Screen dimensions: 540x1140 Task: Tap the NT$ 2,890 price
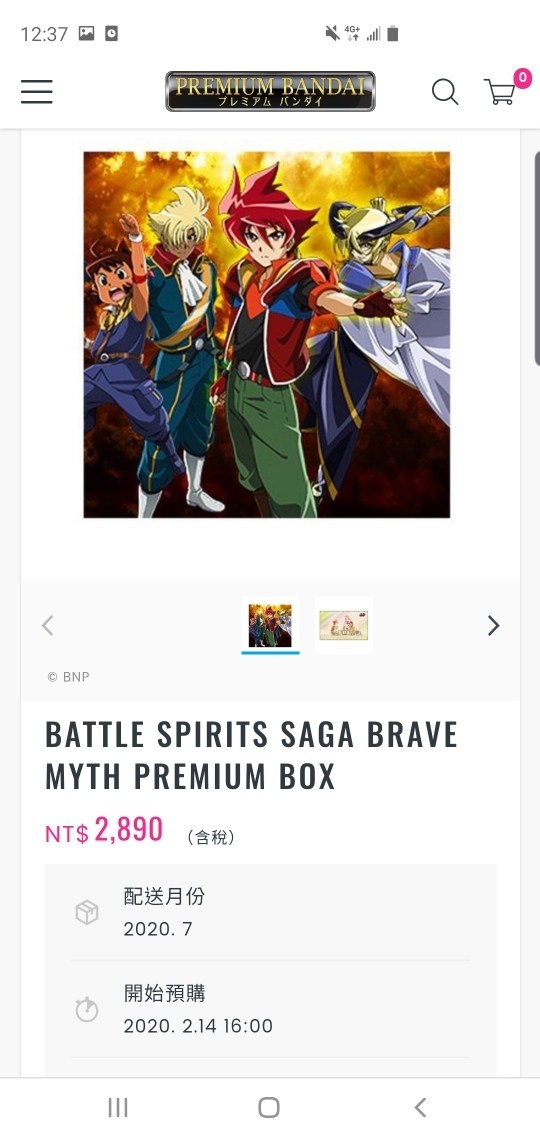point(104,830)
